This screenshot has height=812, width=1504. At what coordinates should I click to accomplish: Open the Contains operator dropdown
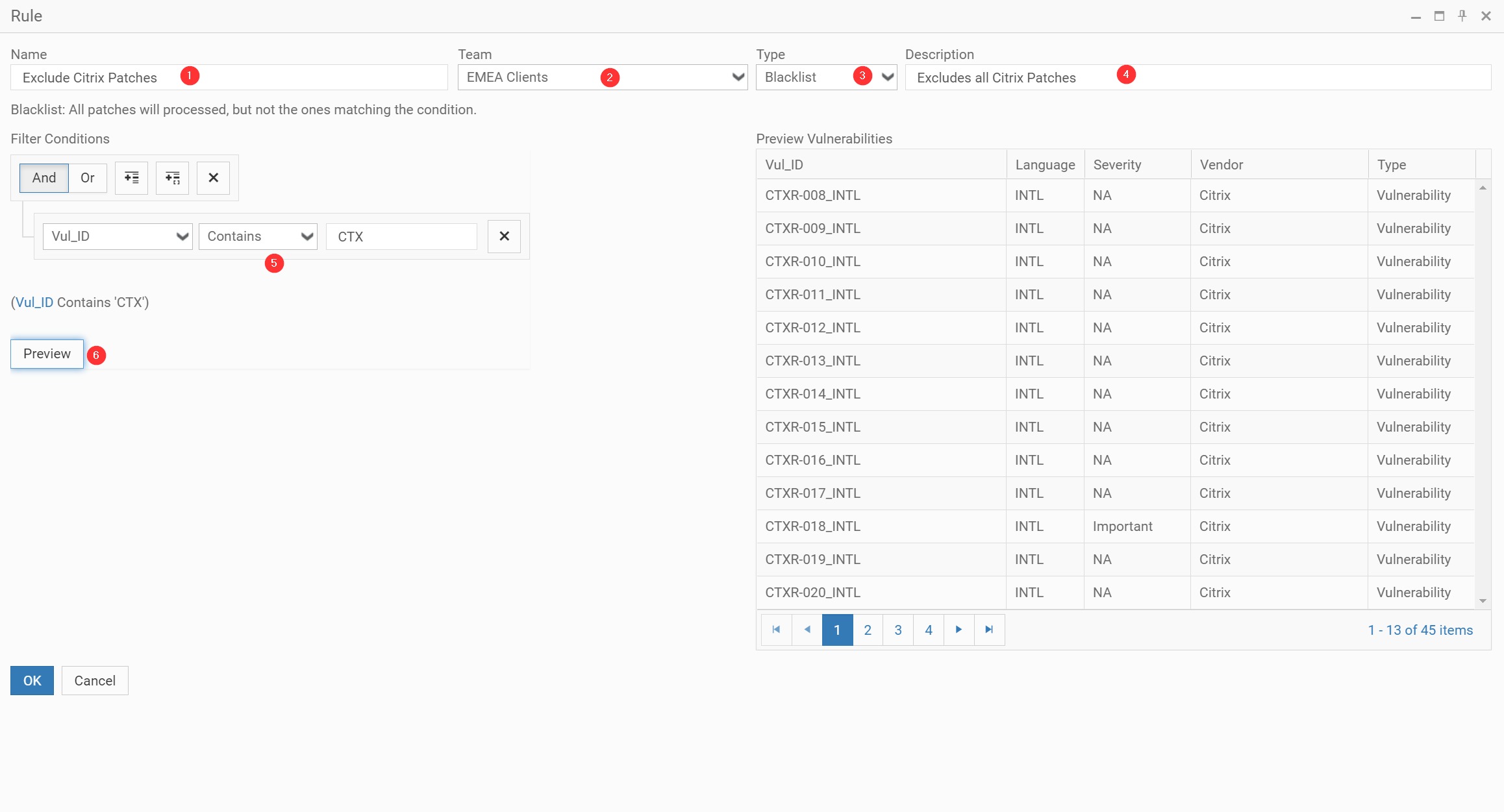pos(258,236)
